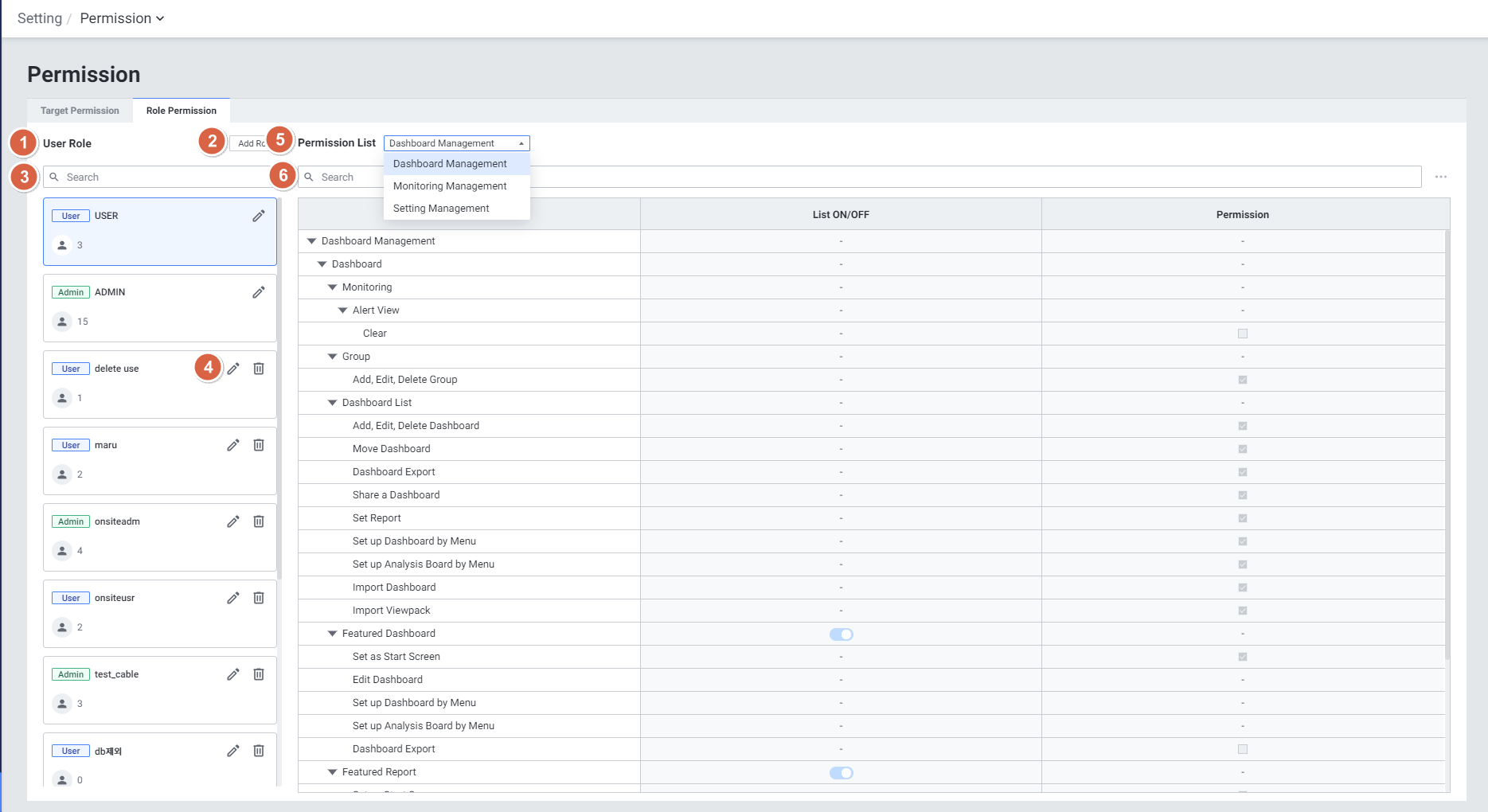
Task: Click the edit pencil for USER role
Action: (259, 216)
